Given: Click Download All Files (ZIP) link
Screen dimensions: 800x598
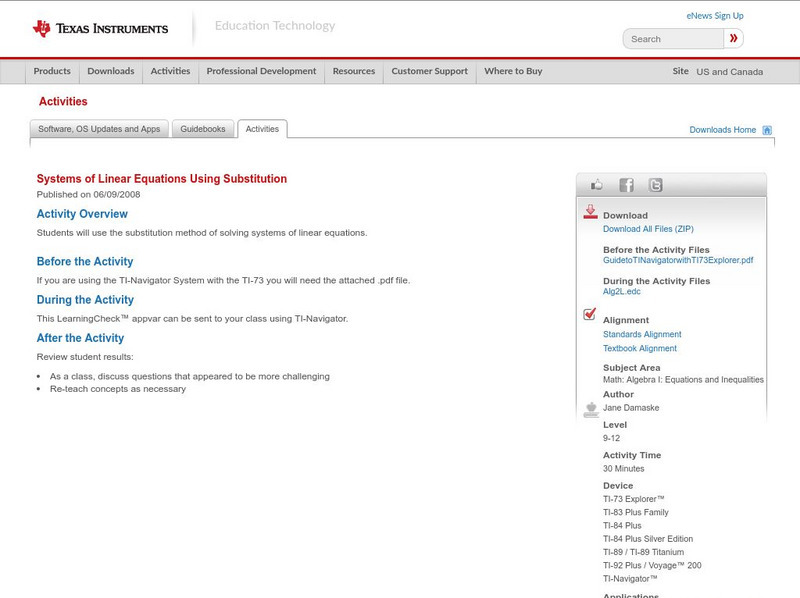Looking at the screenshot, I should [648, 229].
